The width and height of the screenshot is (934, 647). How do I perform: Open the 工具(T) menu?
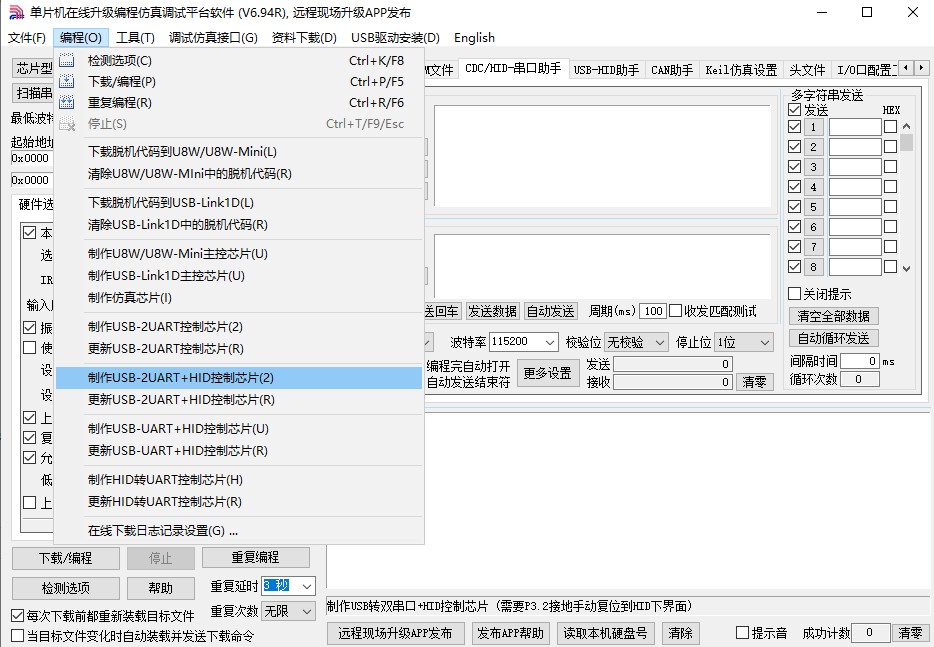[135, 38]
